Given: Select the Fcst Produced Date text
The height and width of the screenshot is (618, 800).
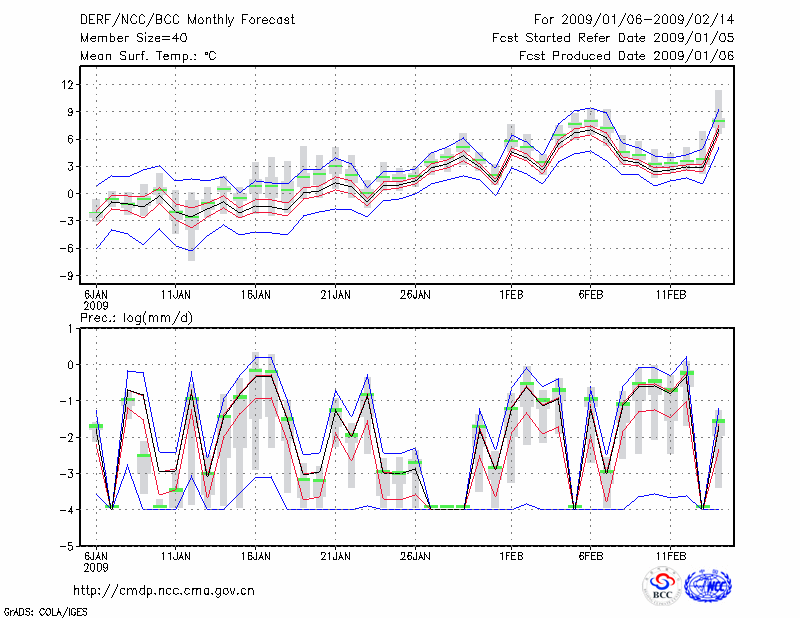Looking at the screenshot, I should (x=627, y=56).
